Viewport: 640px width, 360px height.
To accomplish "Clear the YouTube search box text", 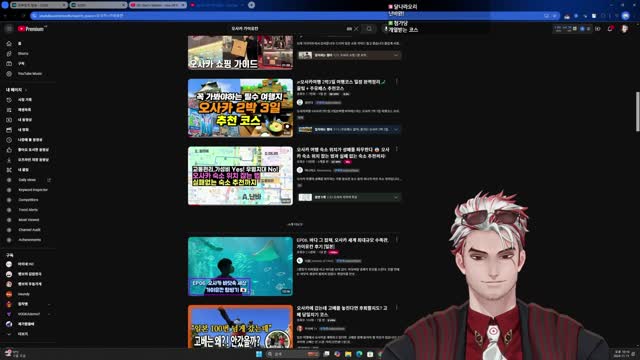I will (x=356, y=29).
